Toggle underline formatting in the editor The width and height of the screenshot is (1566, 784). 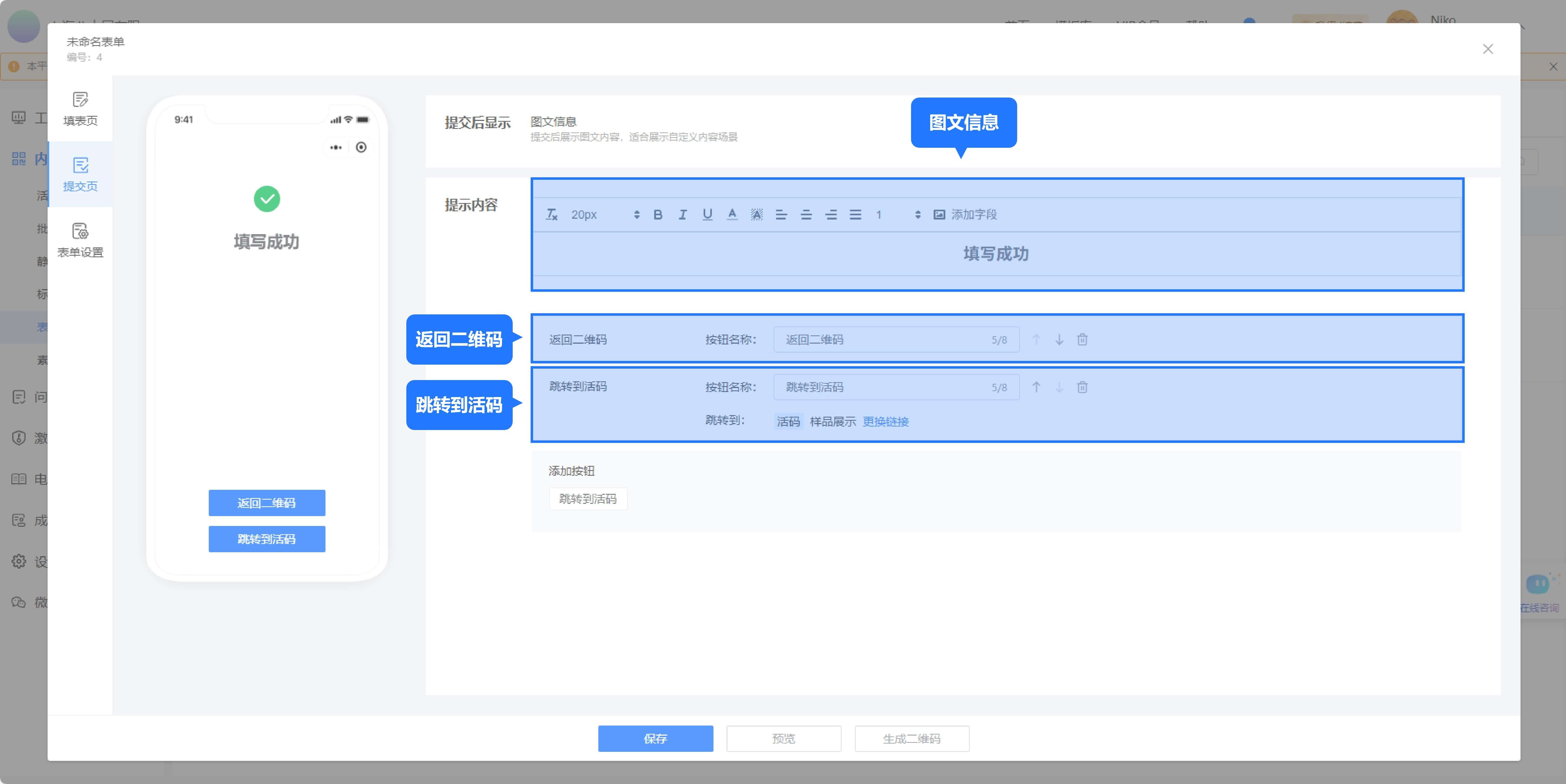(x=707, y=214)
